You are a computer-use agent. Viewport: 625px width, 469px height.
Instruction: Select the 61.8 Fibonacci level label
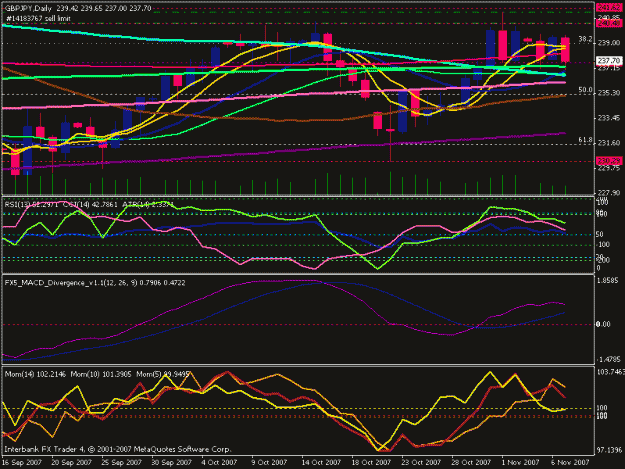coord(585,140)
